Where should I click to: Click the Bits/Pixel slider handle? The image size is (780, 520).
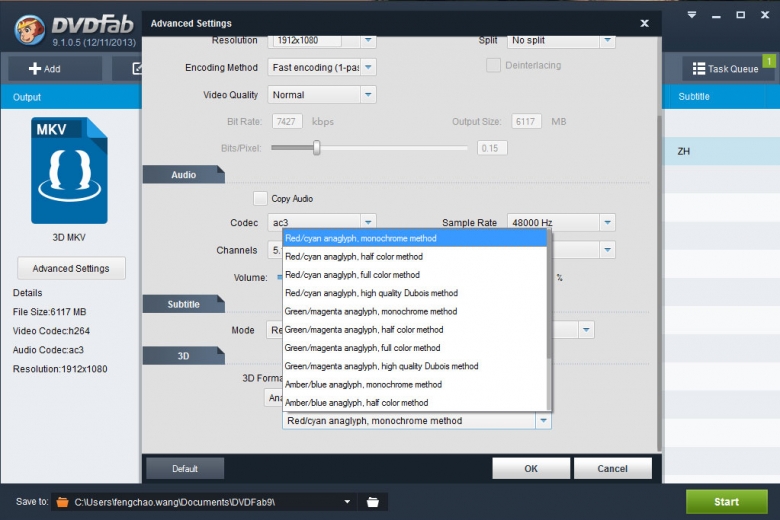(316, 148)
